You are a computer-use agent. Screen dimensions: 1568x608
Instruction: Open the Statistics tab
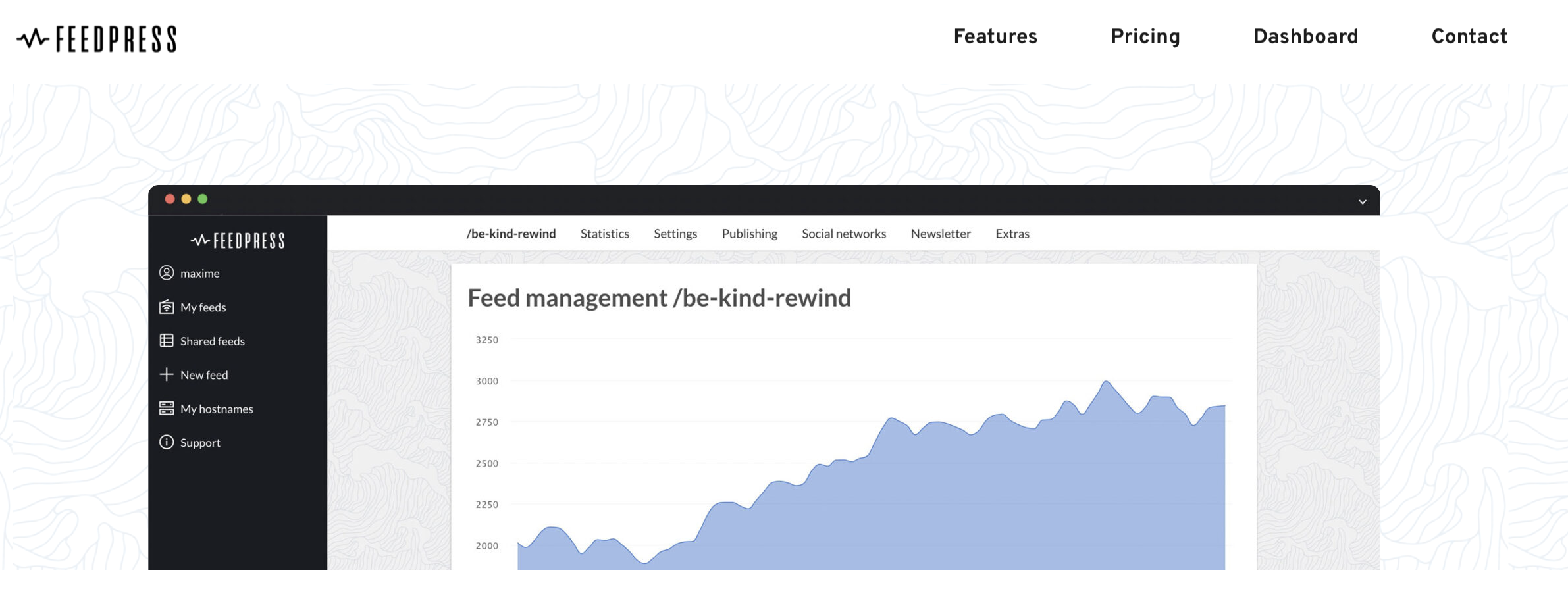[x=604, y=234]
